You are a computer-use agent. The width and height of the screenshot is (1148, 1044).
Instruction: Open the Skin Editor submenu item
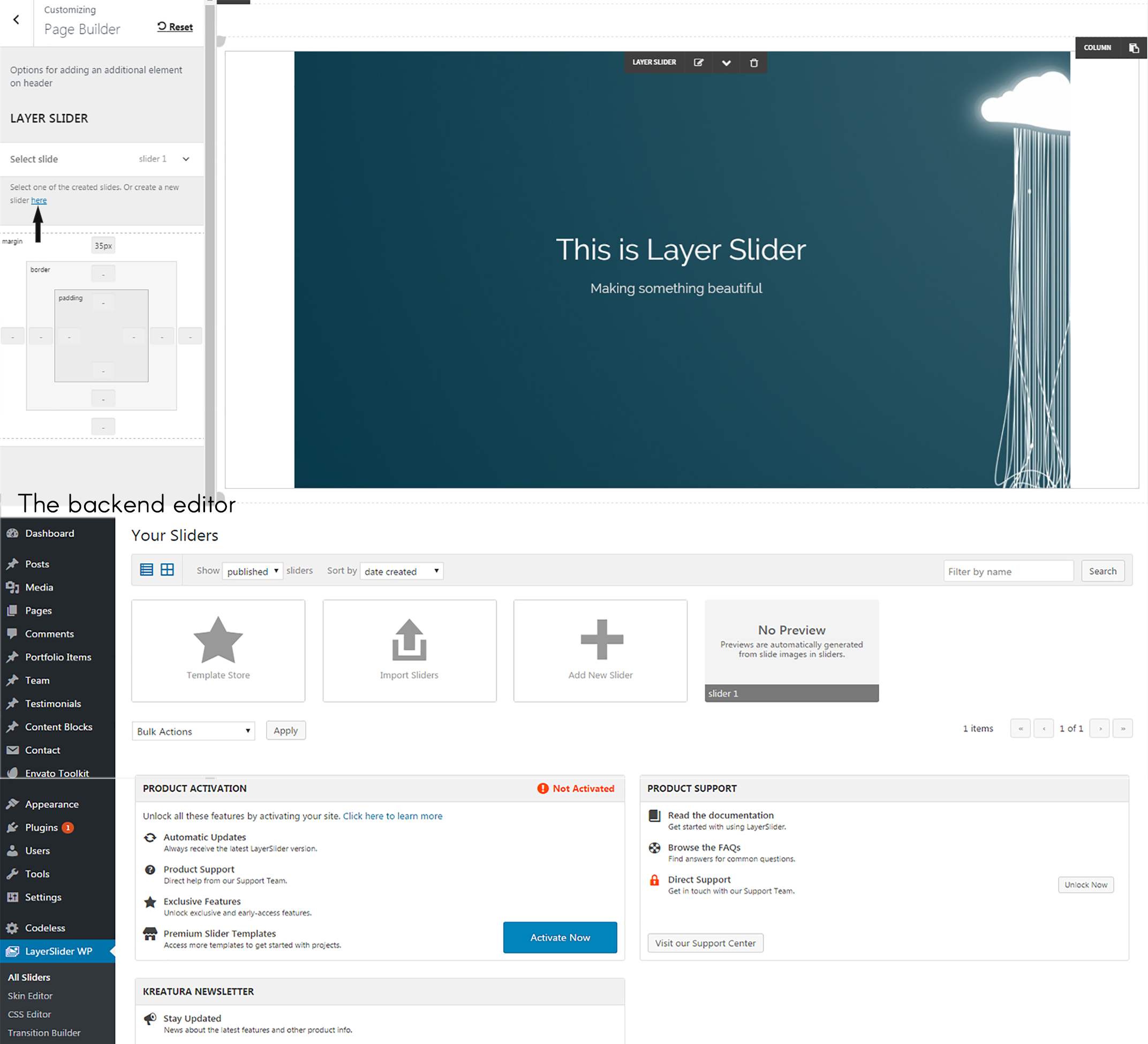[30, 996]
